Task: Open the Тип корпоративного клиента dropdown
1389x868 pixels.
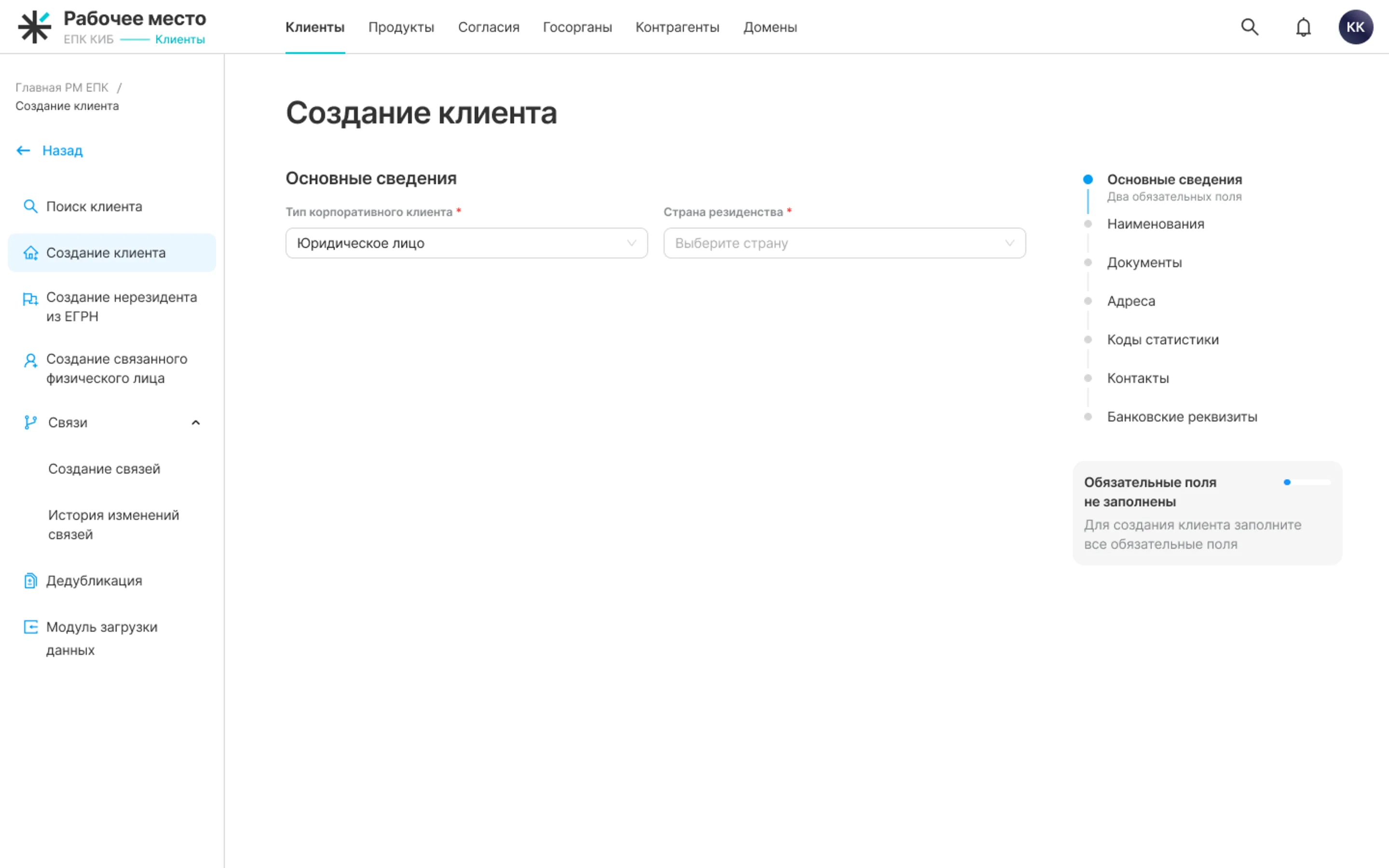Action: pos(467,243)
